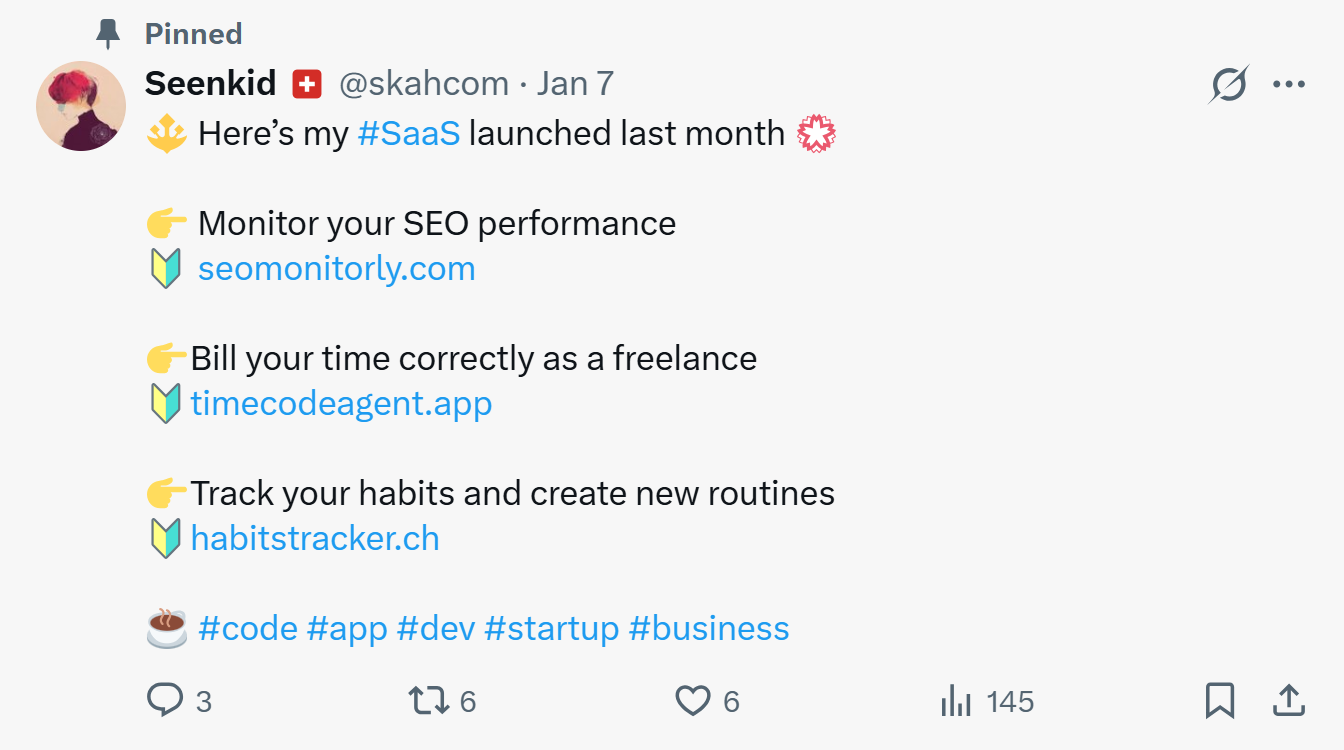Image resolution: width=1344 pixels, height=750 pixels.
Task: Click the reply comment icon
Action: point(165,701)
